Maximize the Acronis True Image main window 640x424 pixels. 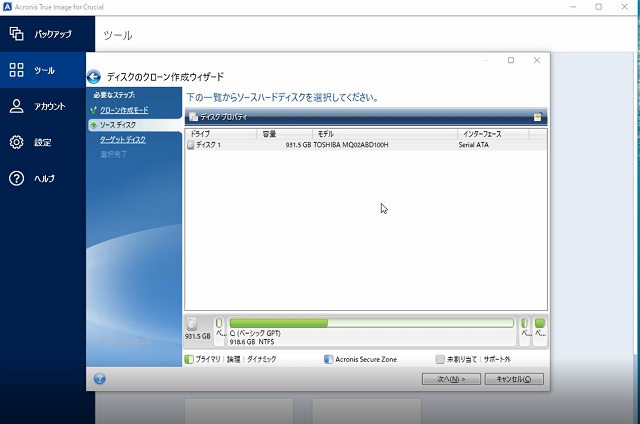(x=598, y=7)
